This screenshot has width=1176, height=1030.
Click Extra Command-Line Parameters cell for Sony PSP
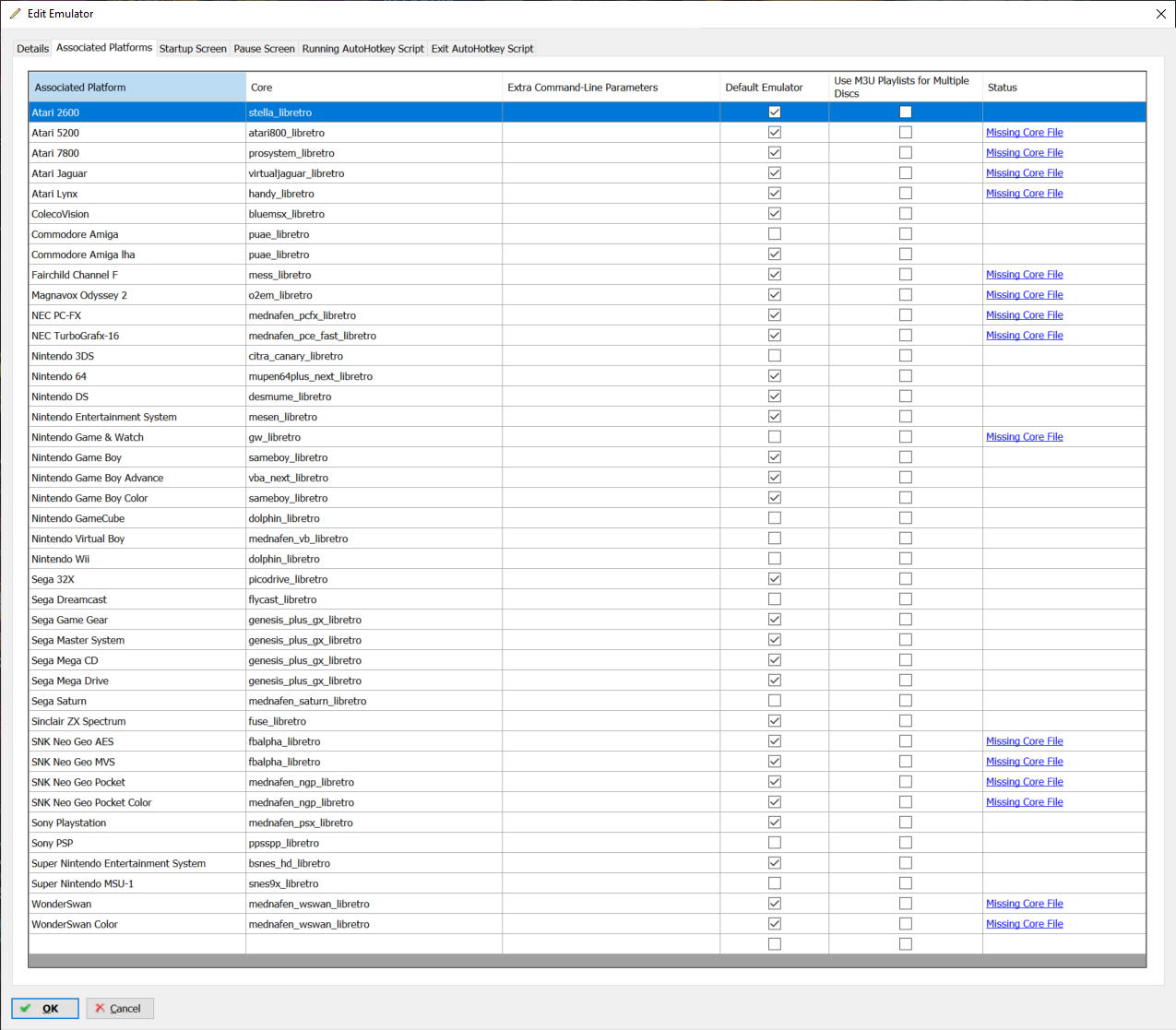[x=611, y=843]
